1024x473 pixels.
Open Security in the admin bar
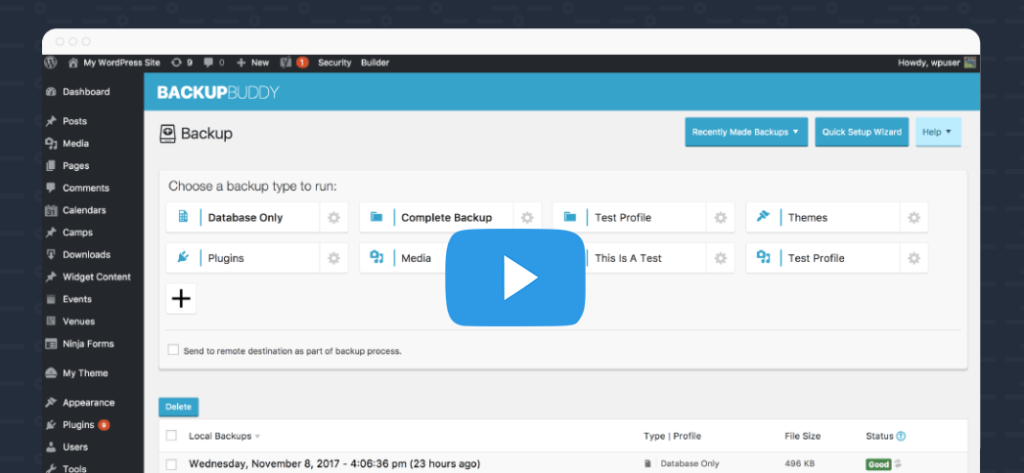[334, 63]
